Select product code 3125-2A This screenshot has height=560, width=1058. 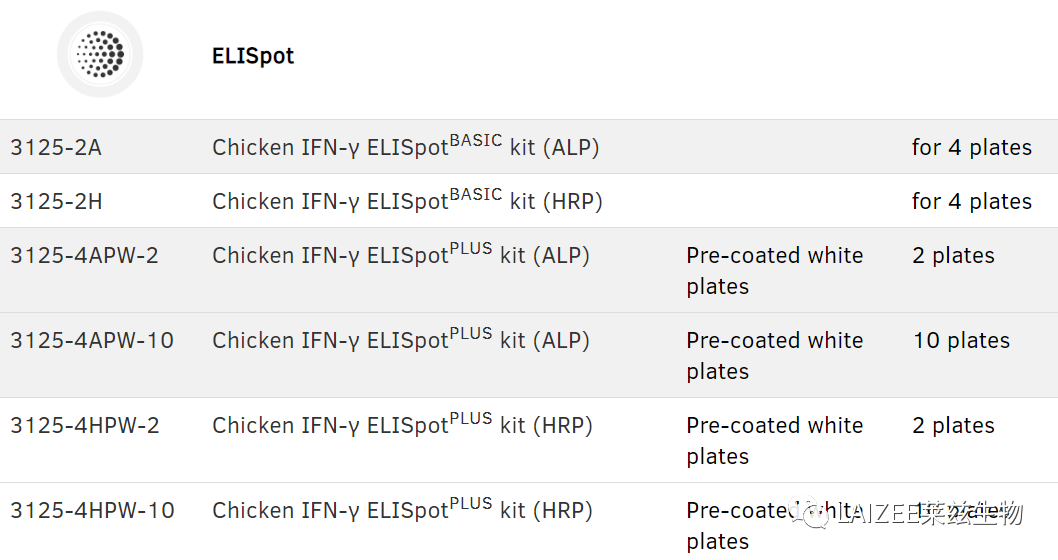point(56,148)
